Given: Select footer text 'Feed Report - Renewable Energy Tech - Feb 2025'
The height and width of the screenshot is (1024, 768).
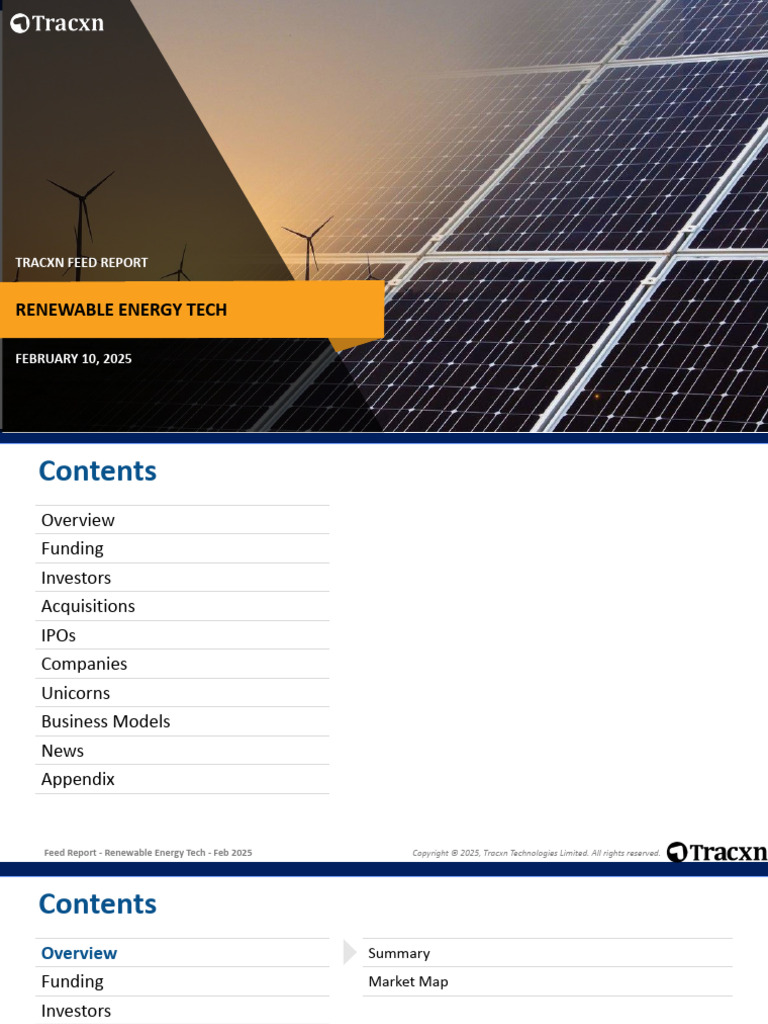Looking at the screenshot, I should point(148,852).
